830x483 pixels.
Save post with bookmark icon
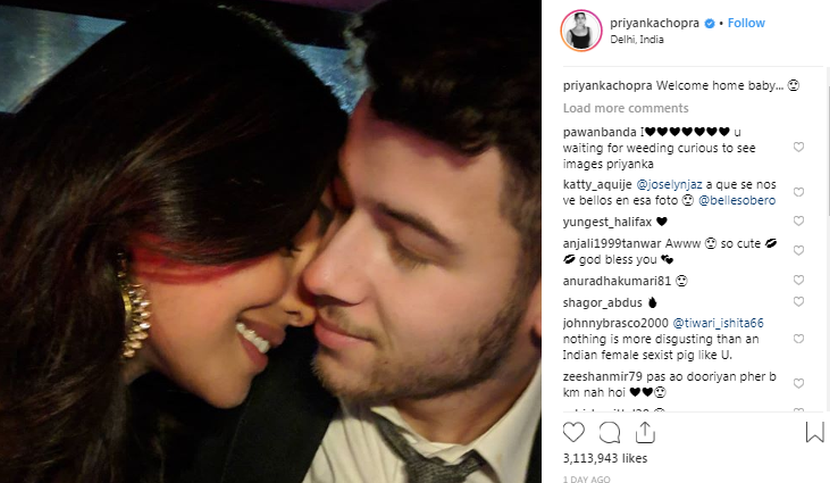pyautogui.click(x=815, y=432)
